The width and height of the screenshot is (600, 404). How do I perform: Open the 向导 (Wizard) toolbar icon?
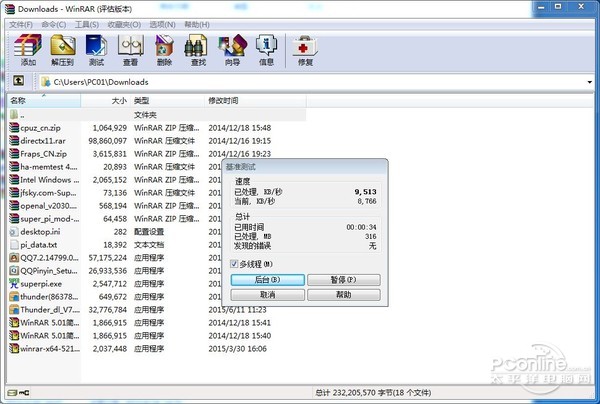pos(232,50)
